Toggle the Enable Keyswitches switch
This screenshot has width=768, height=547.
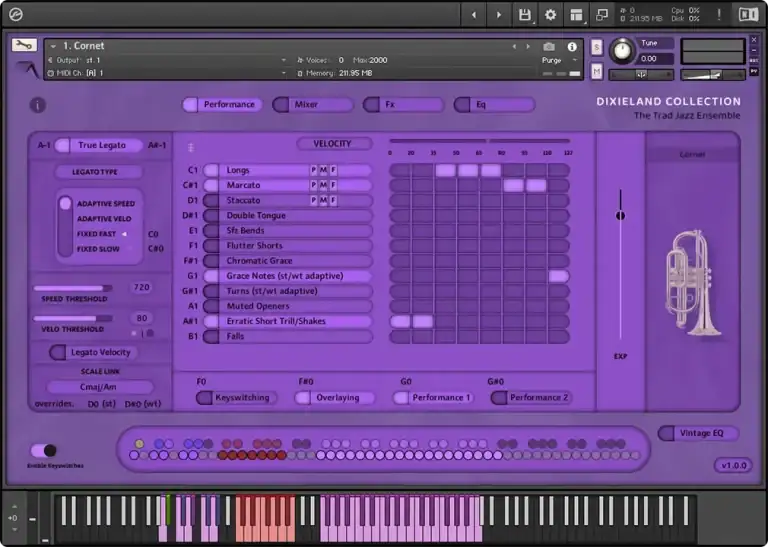tap(44, 451)
